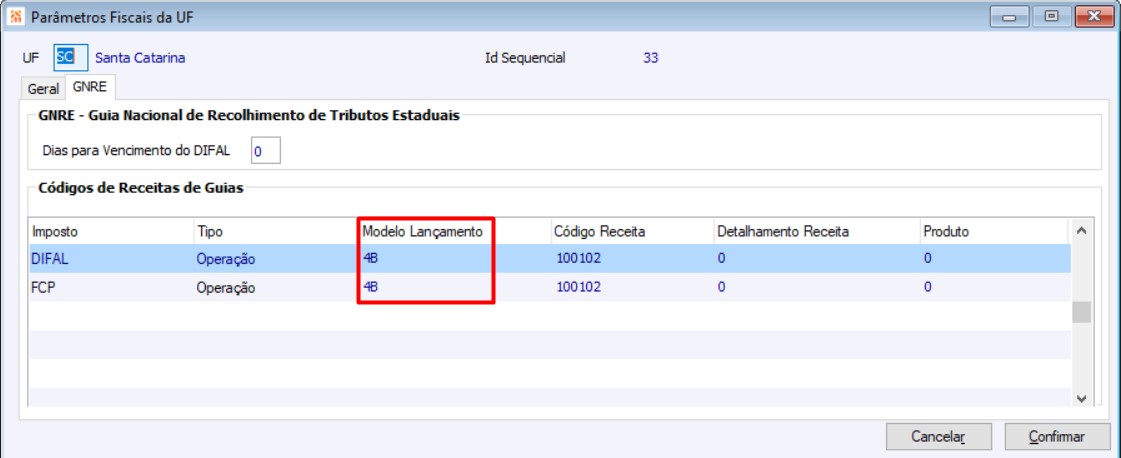The width and height of the screenshot is (1121, 458).
Task: Click Dias para Vencimento do DIFAL field
Action: click(266, 151)
